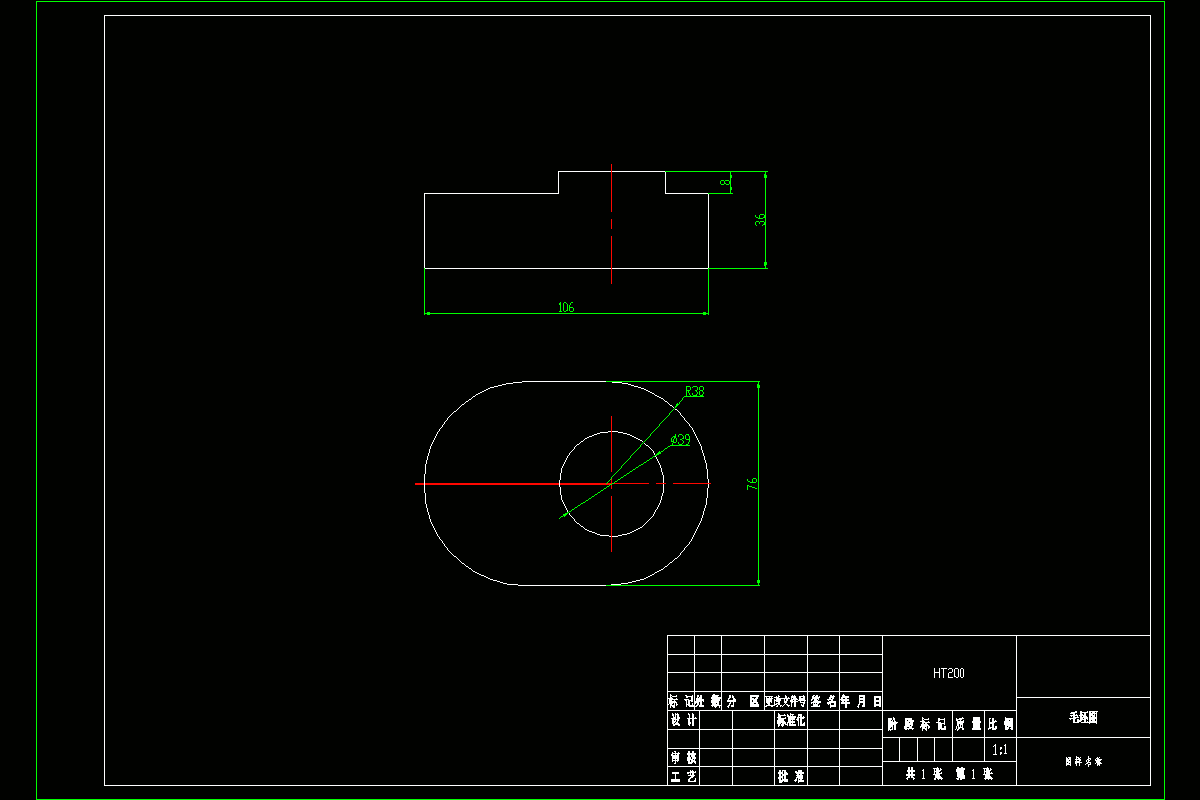Click the 审核 title block cell
The height and width of the screenshot is (800, 1200).
(683, 757)
